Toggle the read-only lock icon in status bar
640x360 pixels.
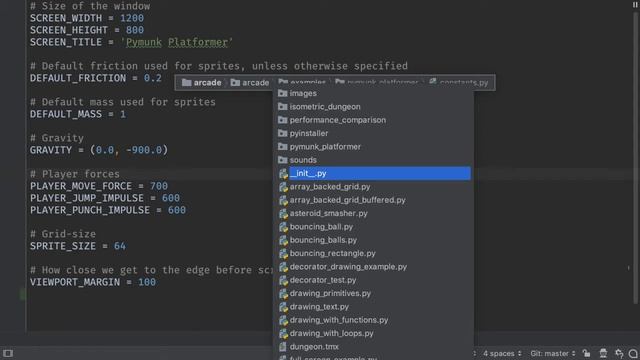[x=587, y=353]
